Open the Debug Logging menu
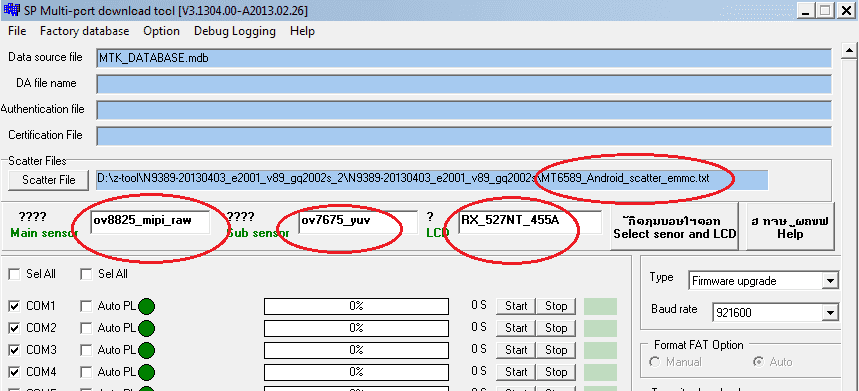Image resolution: width=859 pixels, height=391 pixels. tap(234, 31)
